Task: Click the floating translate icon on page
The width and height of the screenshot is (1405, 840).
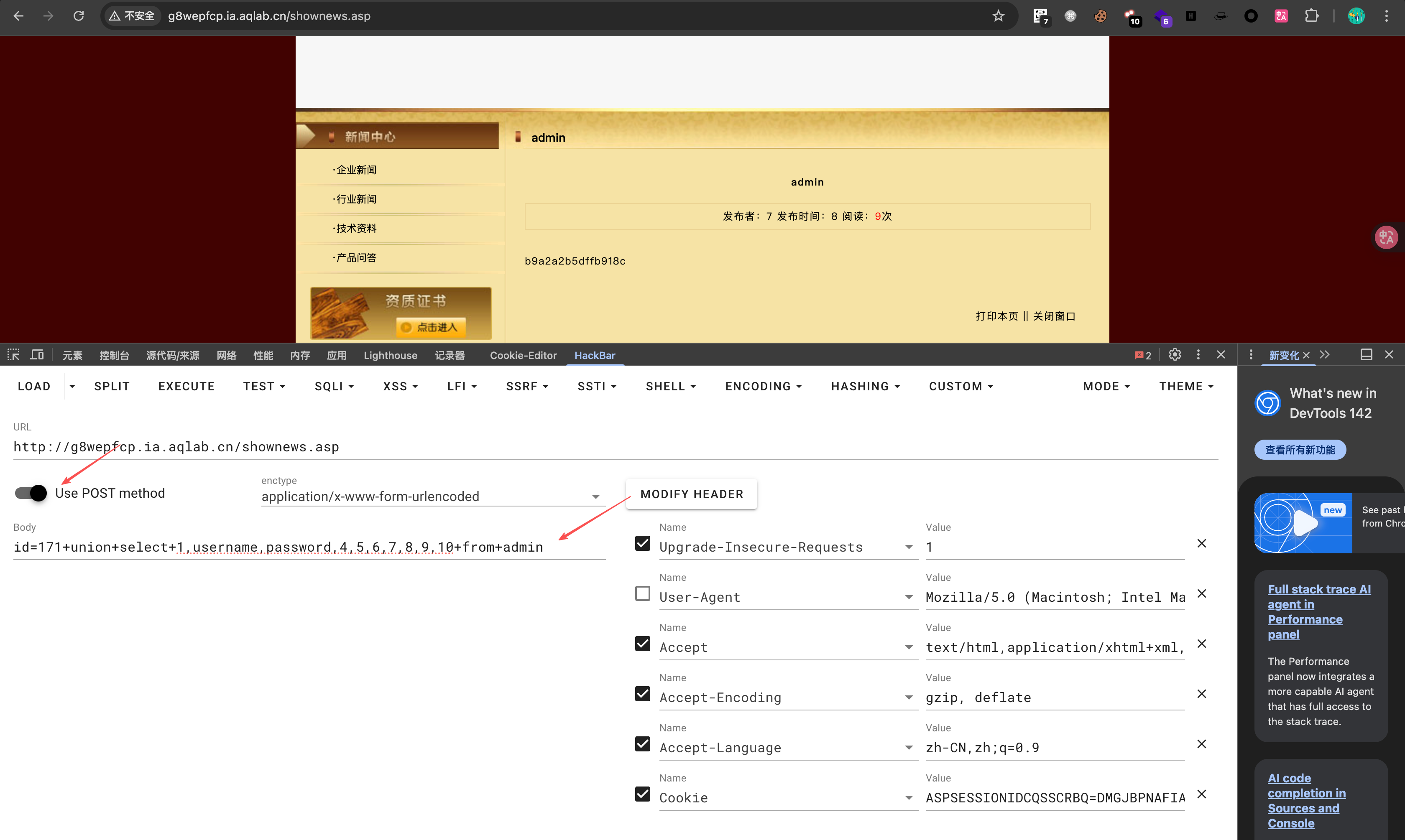Action: [1386, 237]
